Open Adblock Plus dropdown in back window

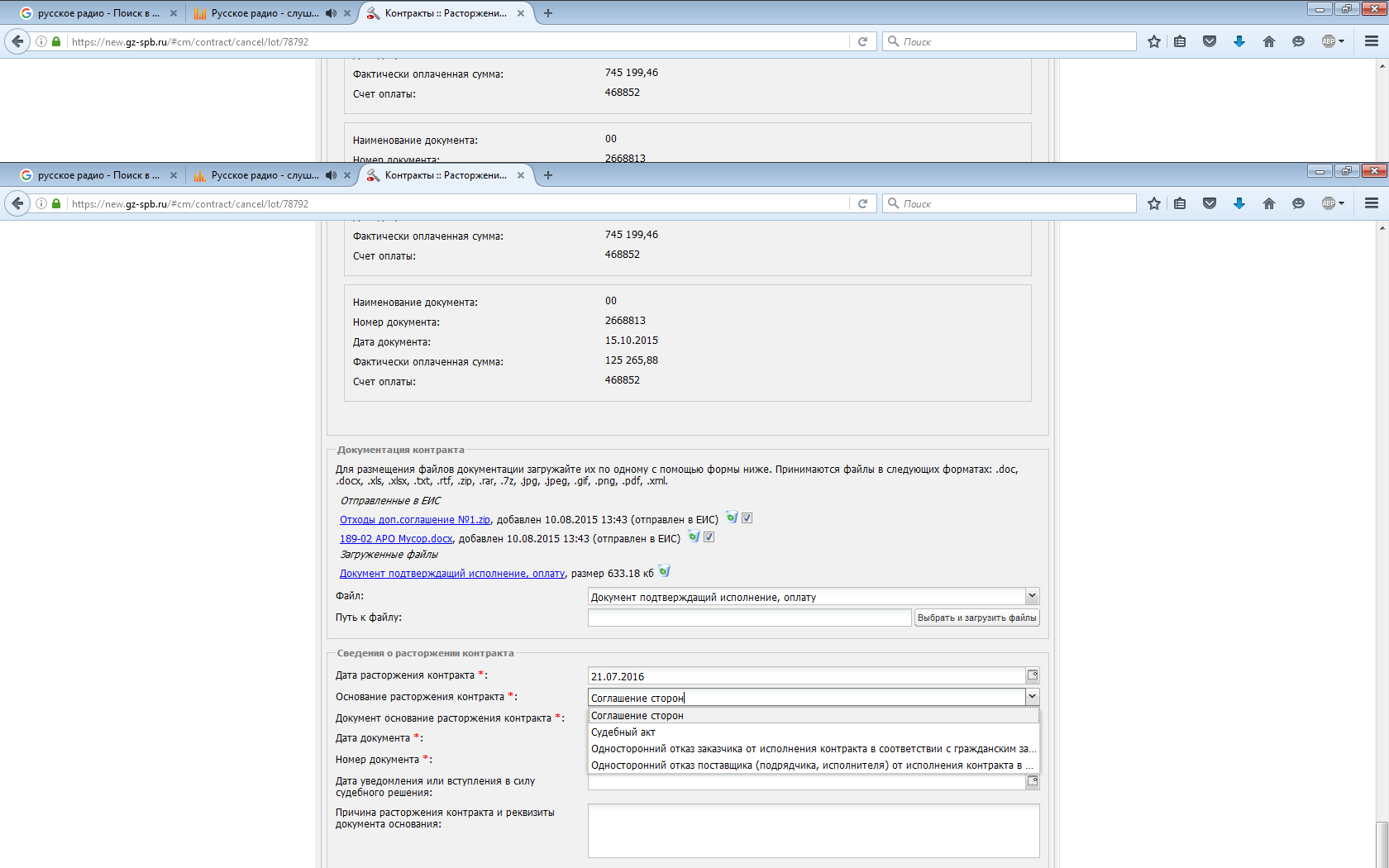(1341, 41)
